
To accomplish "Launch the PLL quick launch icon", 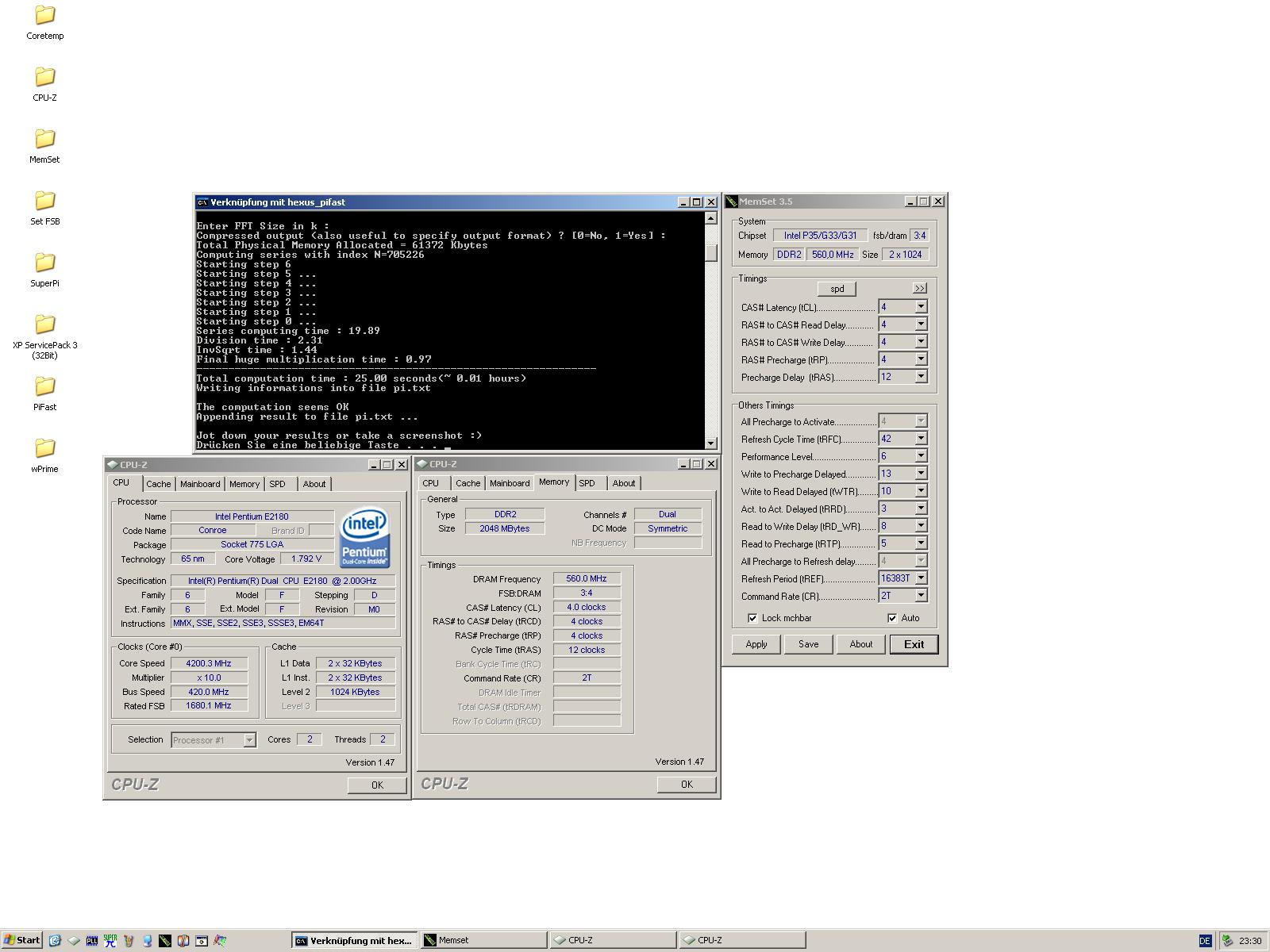I will coord(91,940).
